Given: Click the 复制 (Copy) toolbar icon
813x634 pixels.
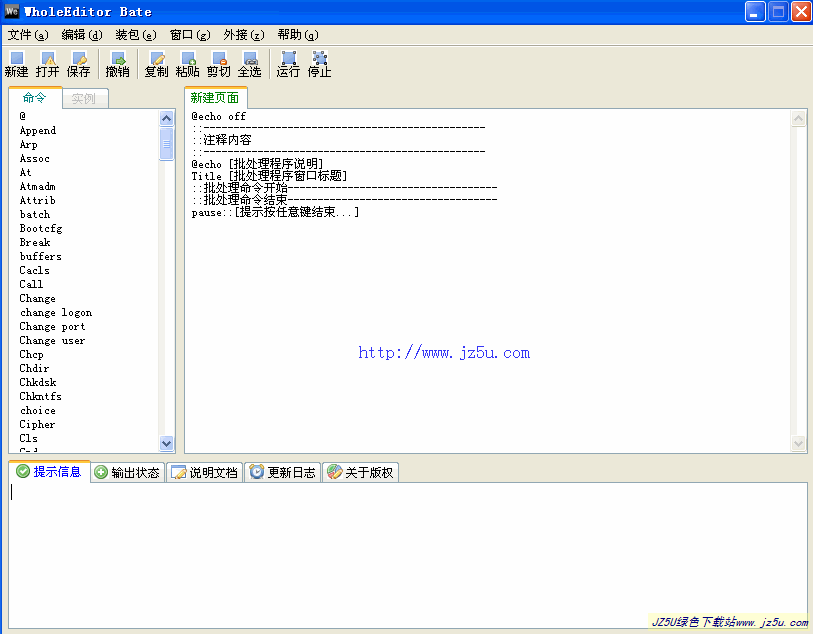Looking at the screenshot, I should point(156,64).
